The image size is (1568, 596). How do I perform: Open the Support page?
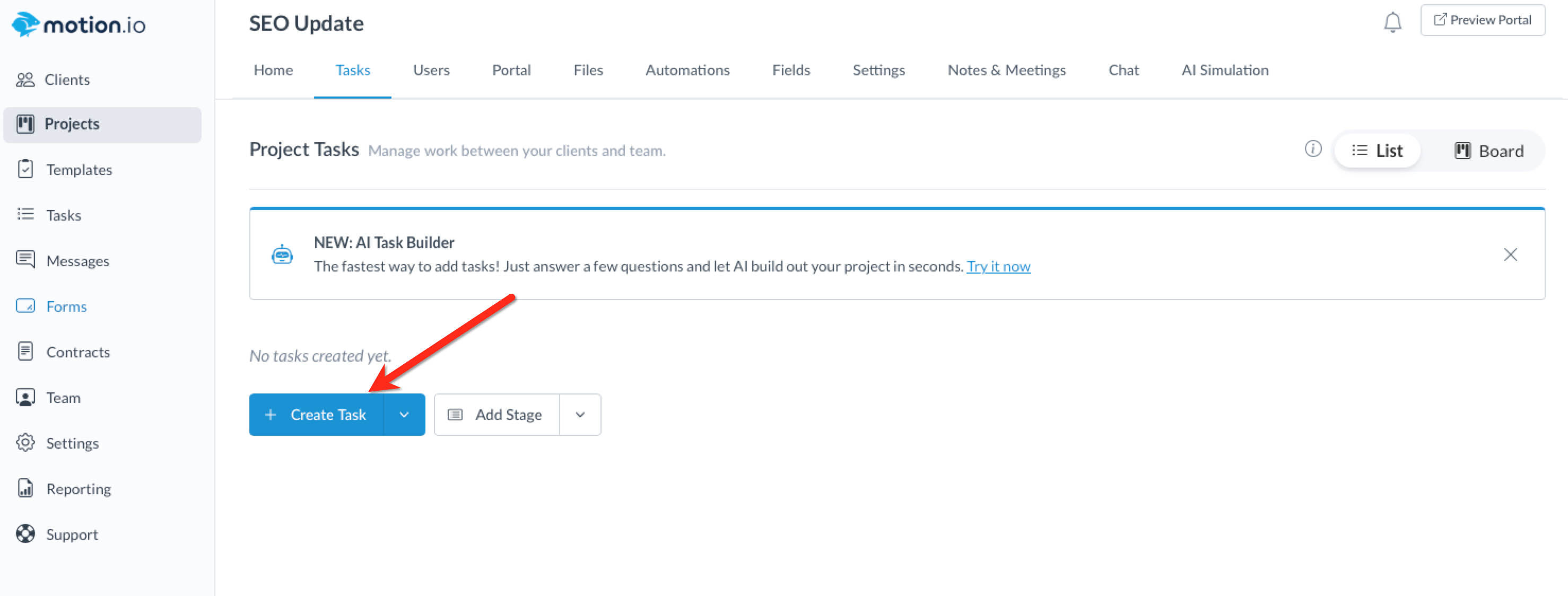click(x=71, y=534)
